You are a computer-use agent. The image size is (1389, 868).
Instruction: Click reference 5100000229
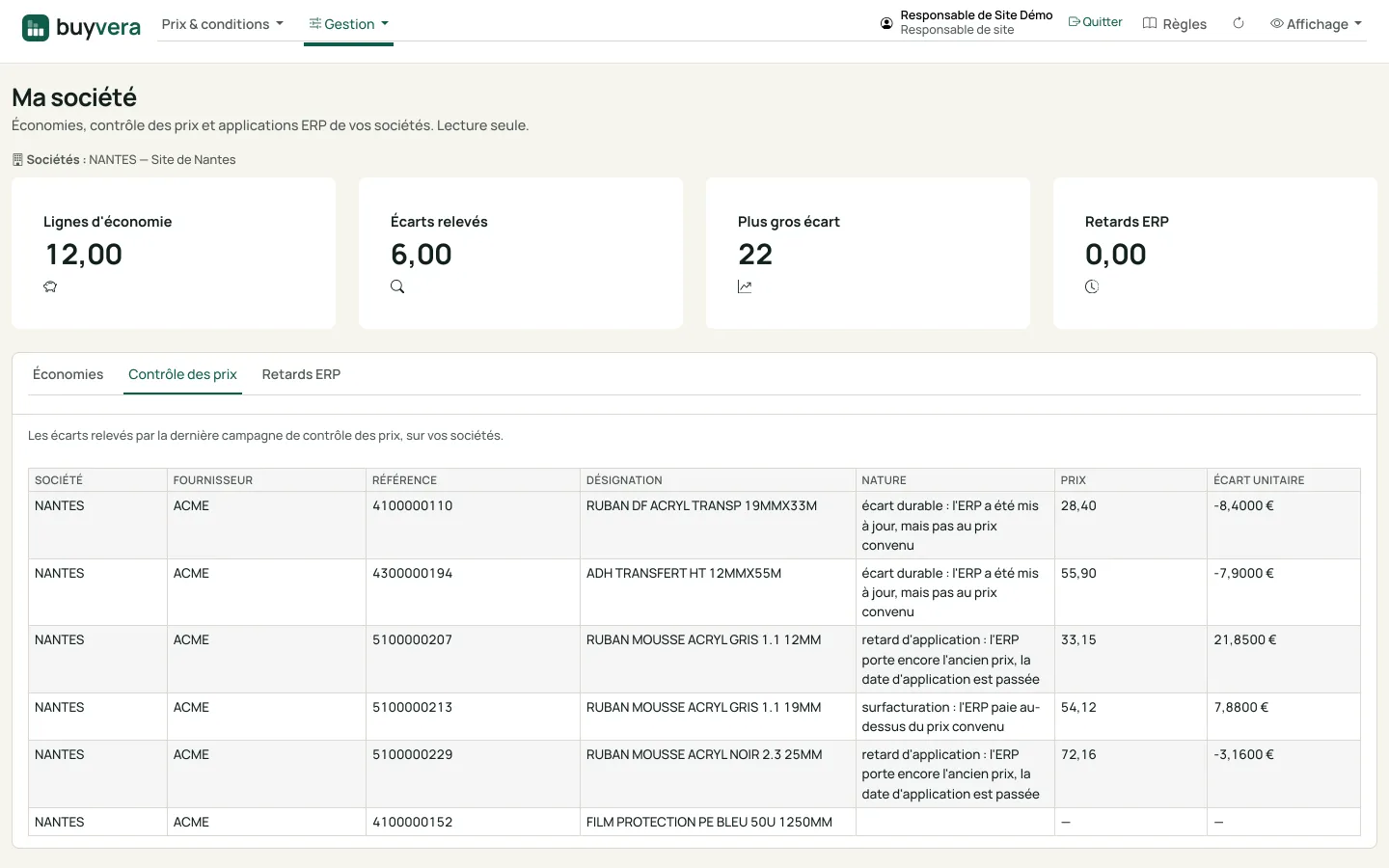(x=413, y=754)
